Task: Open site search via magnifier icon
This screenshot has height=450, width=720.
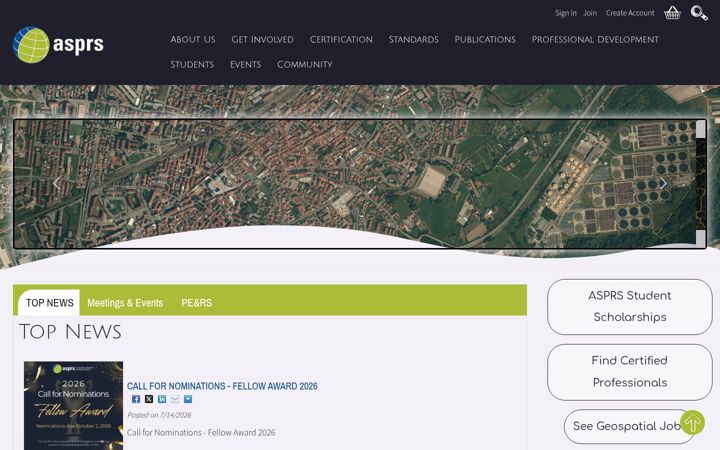Action: [699, 13]
